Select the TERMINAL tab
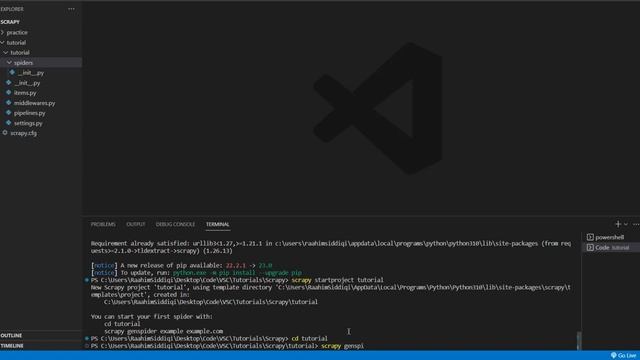The height and width of the screenshot is (360, 640). [x=218, y=224]
